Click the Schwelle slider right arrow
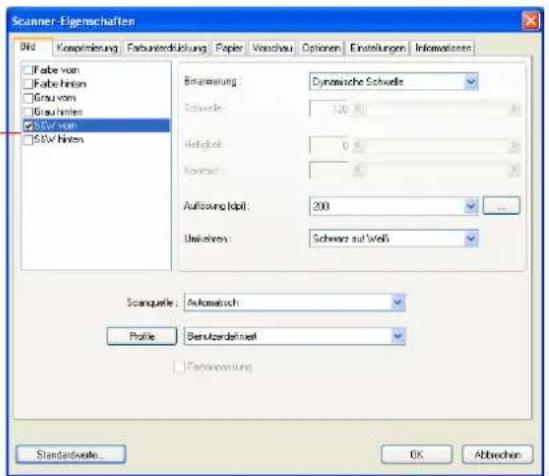 point(514,109)
